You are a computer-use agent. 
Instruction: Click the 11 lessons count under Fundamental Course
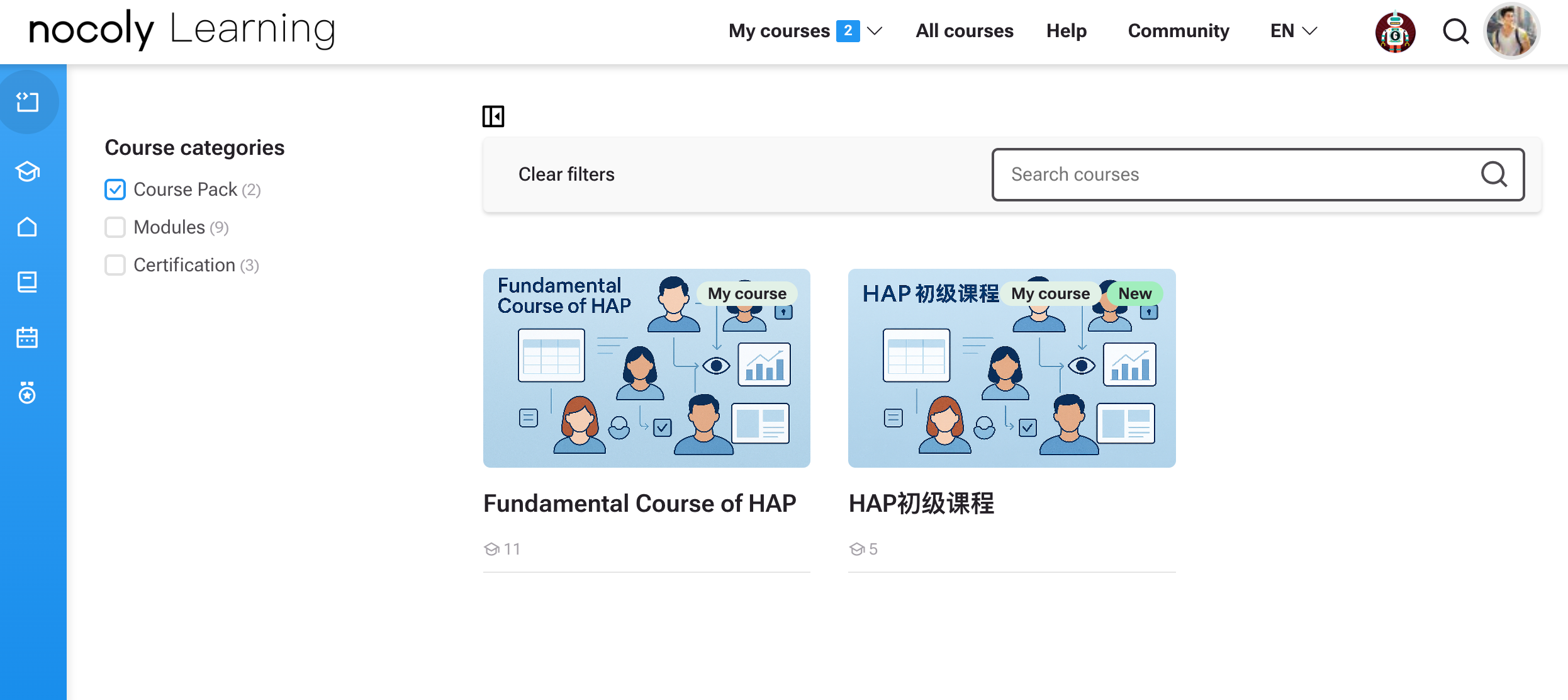(x=502, y=549)
